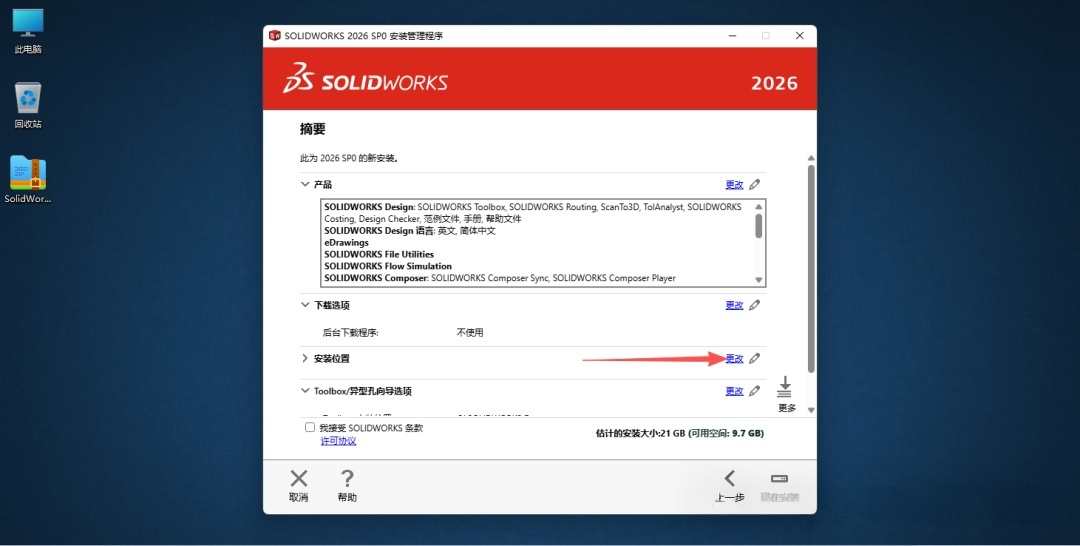The image size is (1080, 546).
Task: Click the pencil icon beside 产品
Action: coord(755,185)
